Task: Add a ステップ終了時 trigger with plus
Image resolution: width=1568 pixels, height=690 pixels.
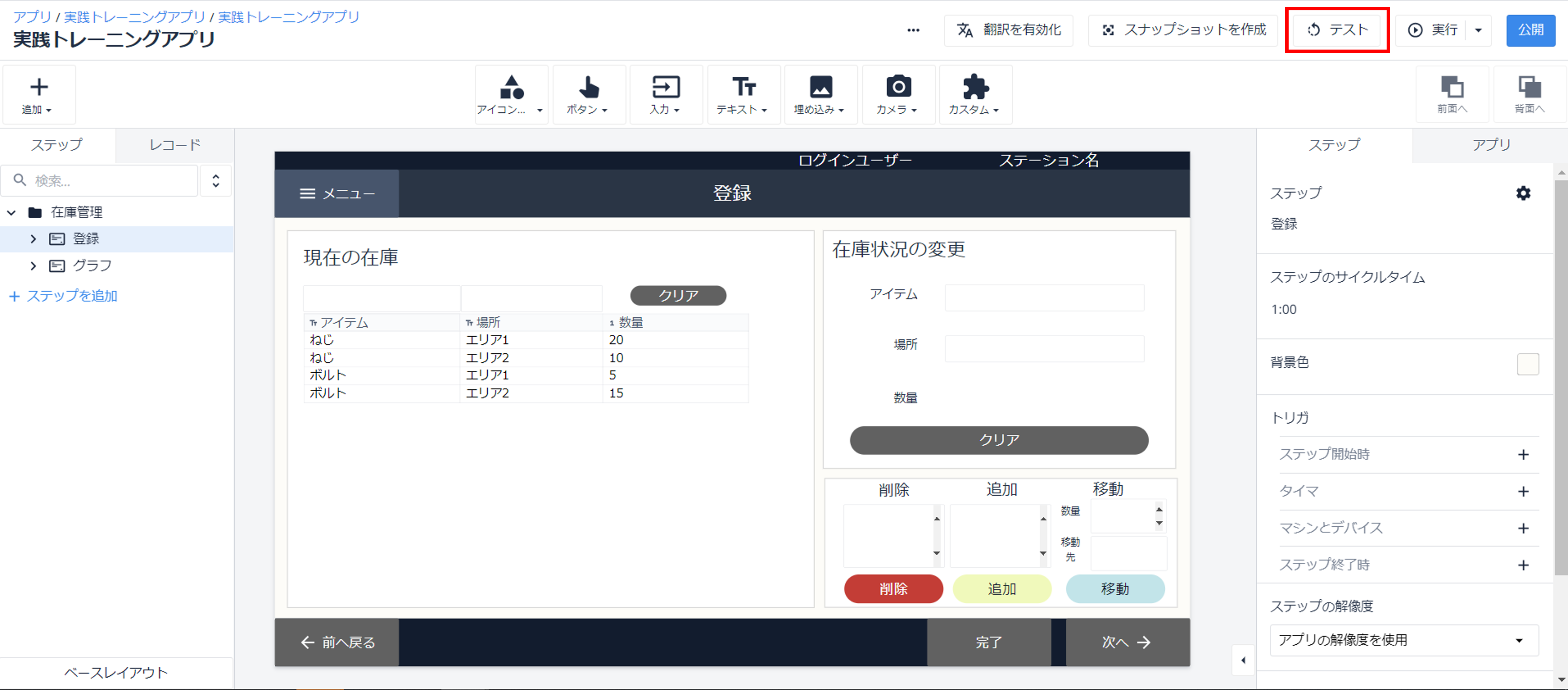Action: click(x=1523, y=564)
